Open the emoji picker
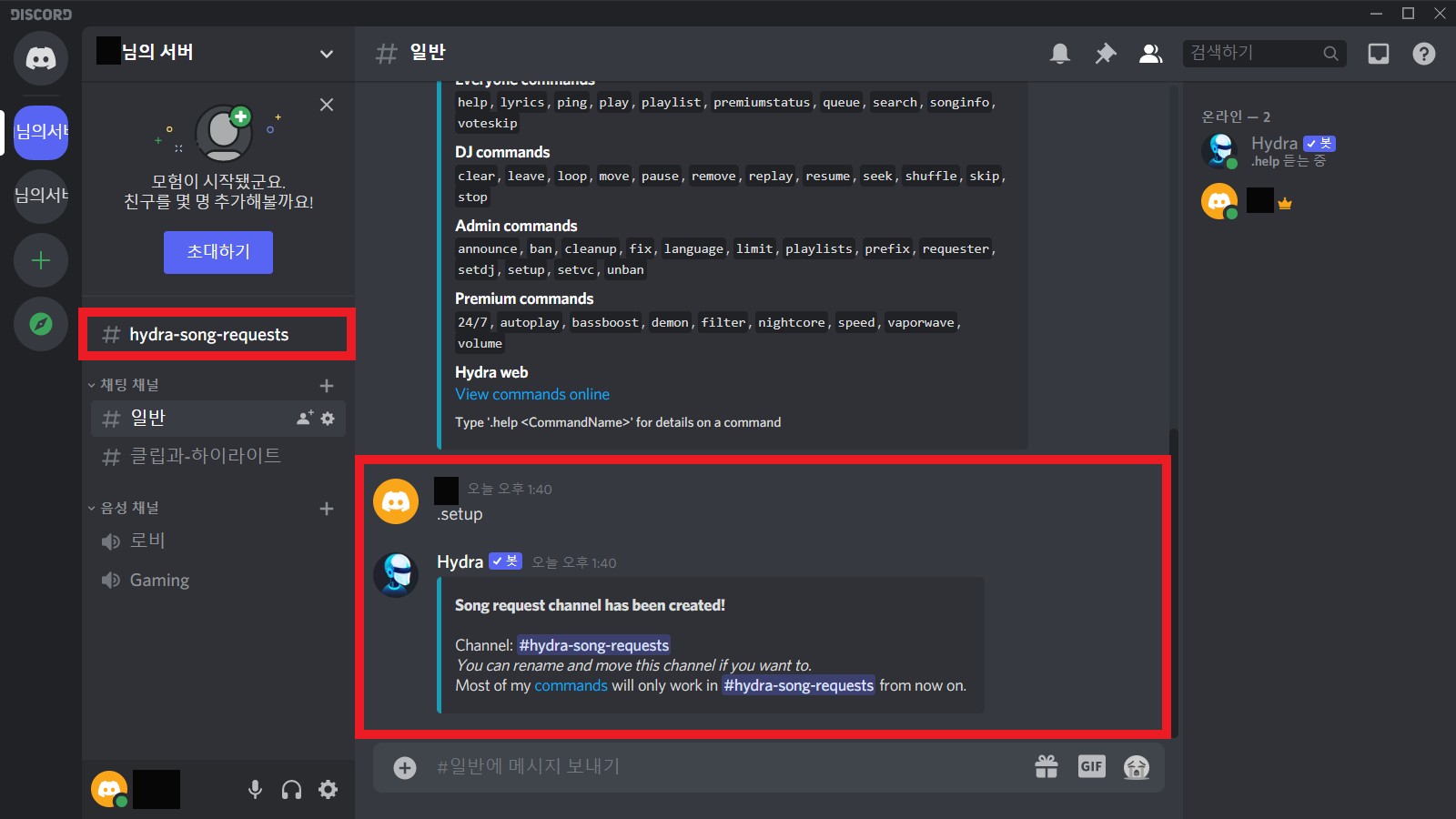 coord(1137,768)
